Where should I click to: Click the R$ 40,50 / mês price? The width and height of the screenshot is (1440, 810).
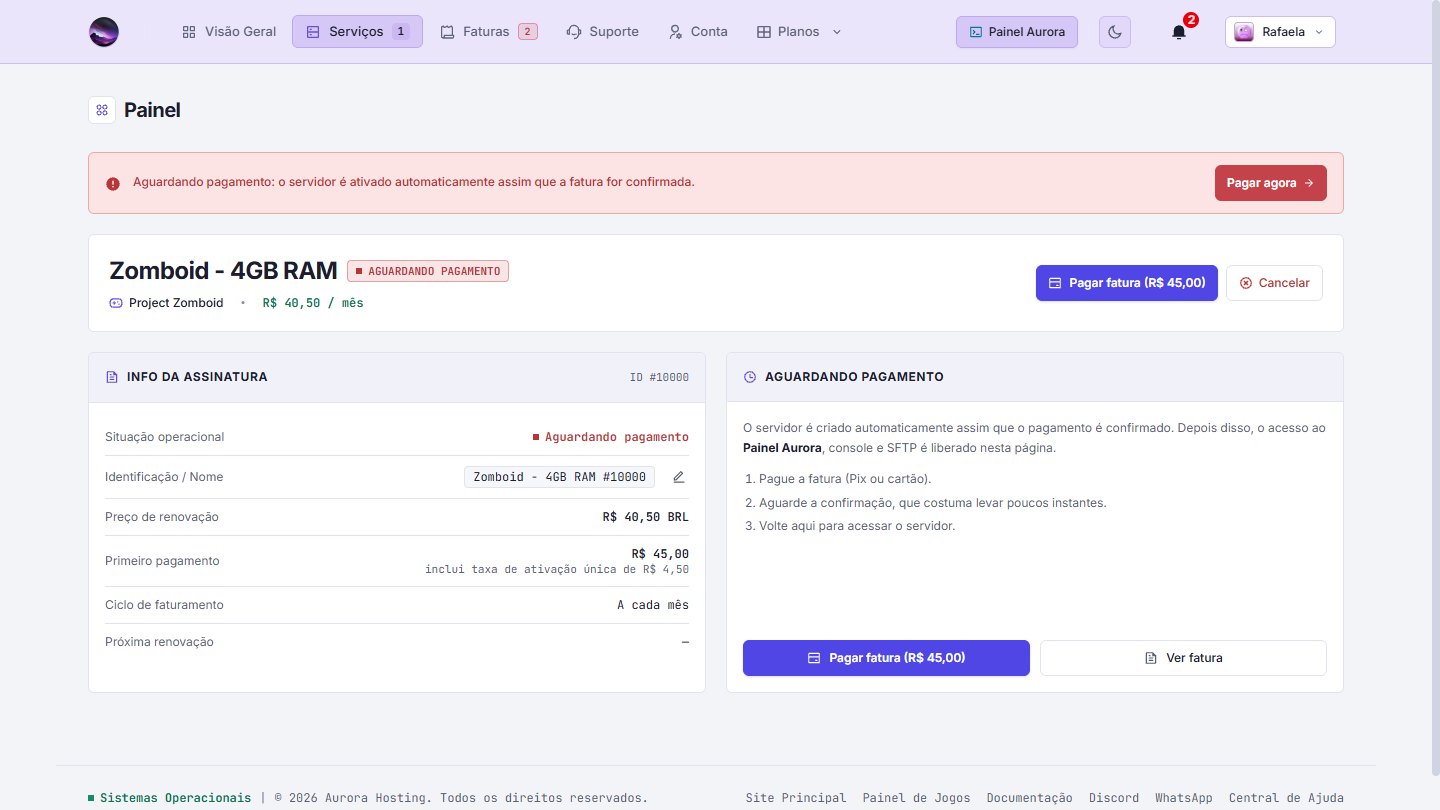pos(313,303)
